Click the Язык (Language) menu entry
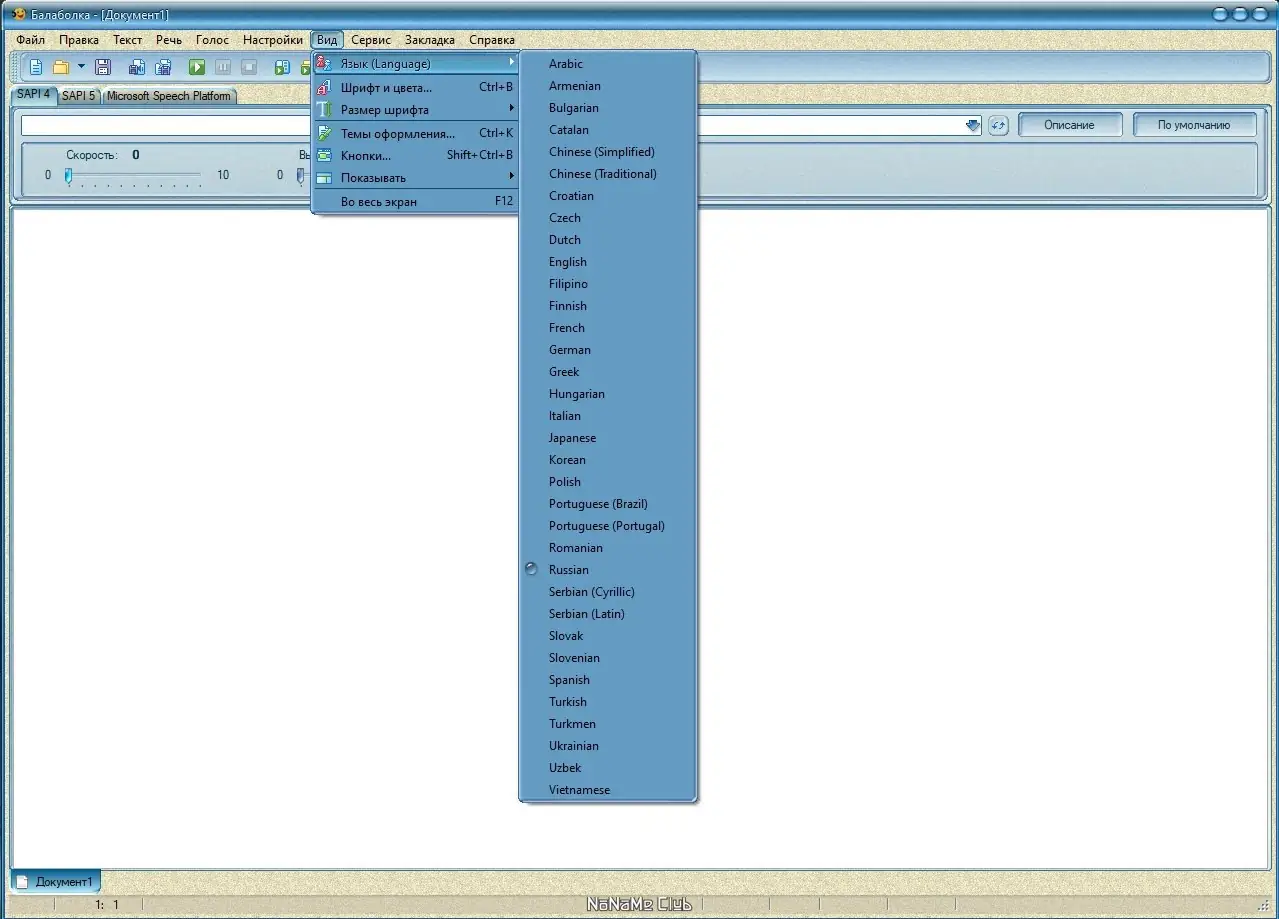The height and width of the screenshot is (919, 1279). pos(415,64)
